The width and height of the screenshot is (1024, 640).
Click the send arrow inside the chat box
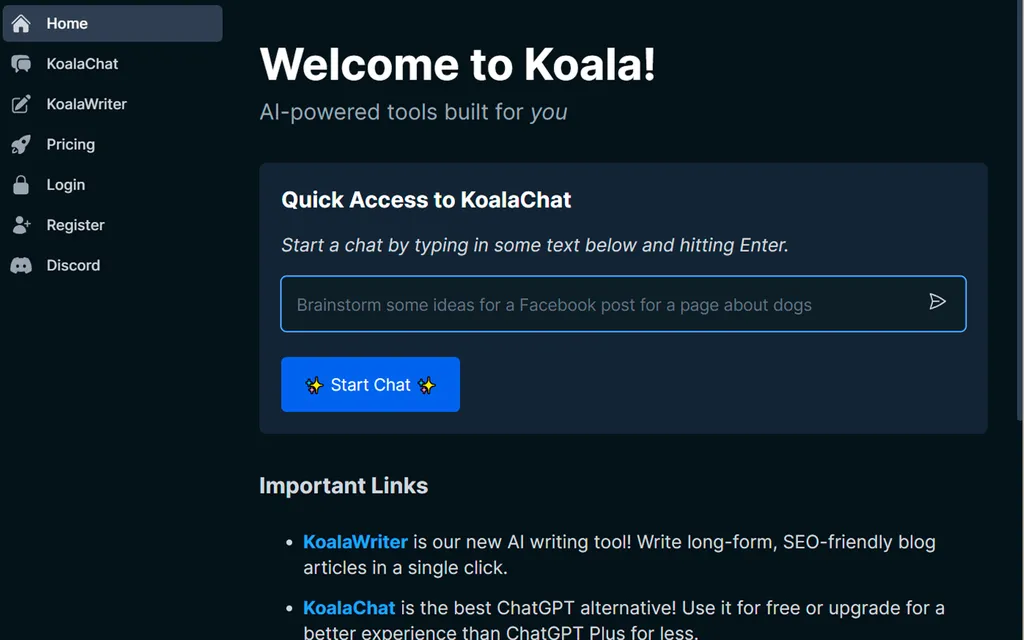pos(937,302)
